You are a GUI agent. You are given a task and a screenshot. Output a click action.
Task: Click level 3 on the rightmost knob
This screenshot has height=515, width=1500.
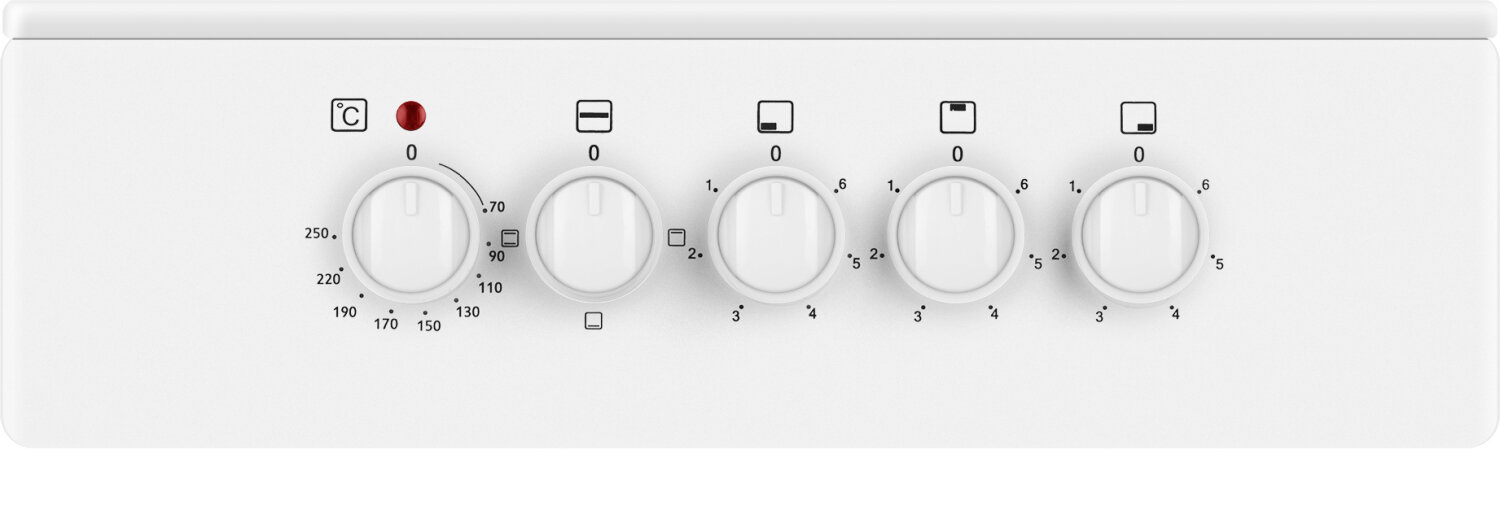(x=1099, y=317)
